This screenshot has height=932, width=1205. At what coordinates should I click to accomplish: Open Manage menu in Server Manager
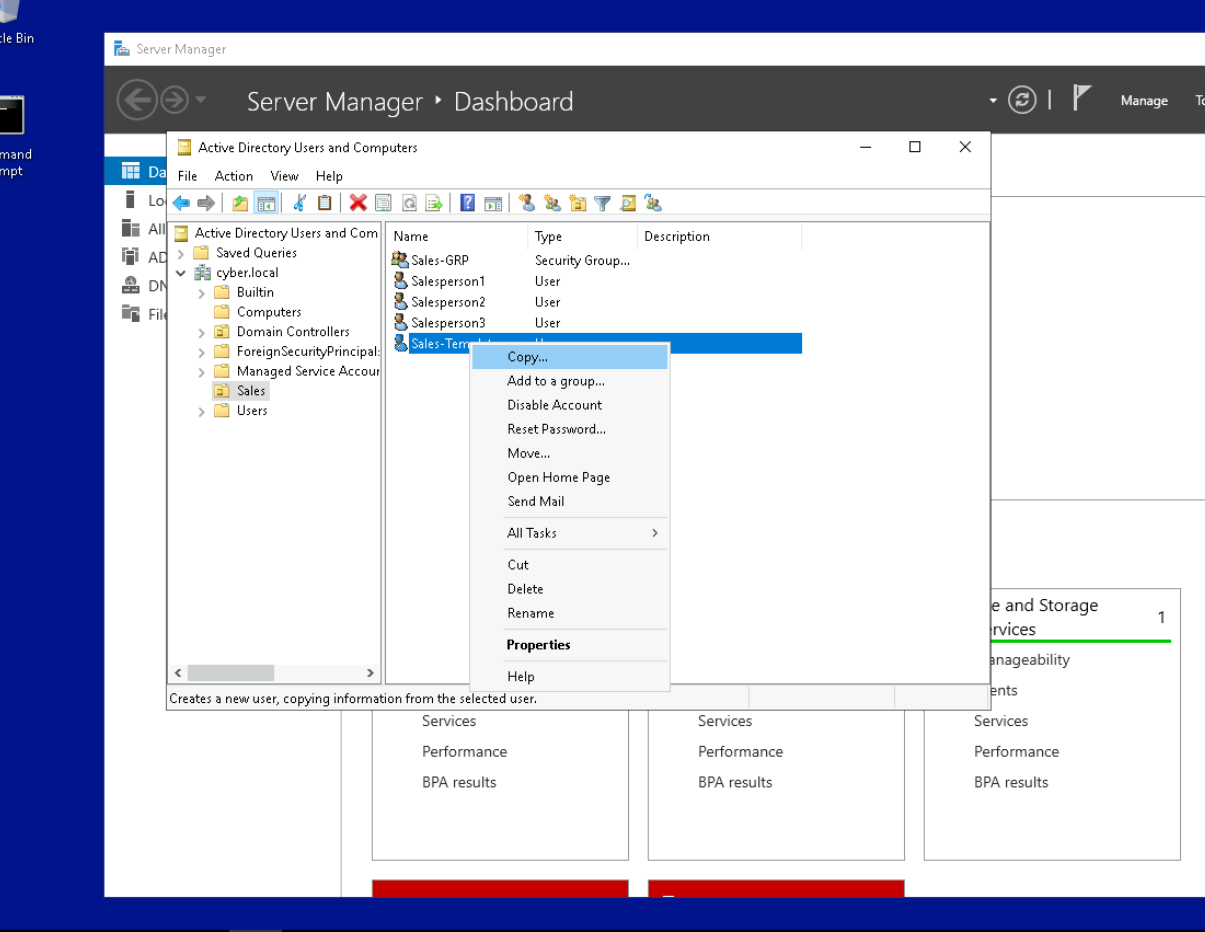click(x=1144, y=100)
